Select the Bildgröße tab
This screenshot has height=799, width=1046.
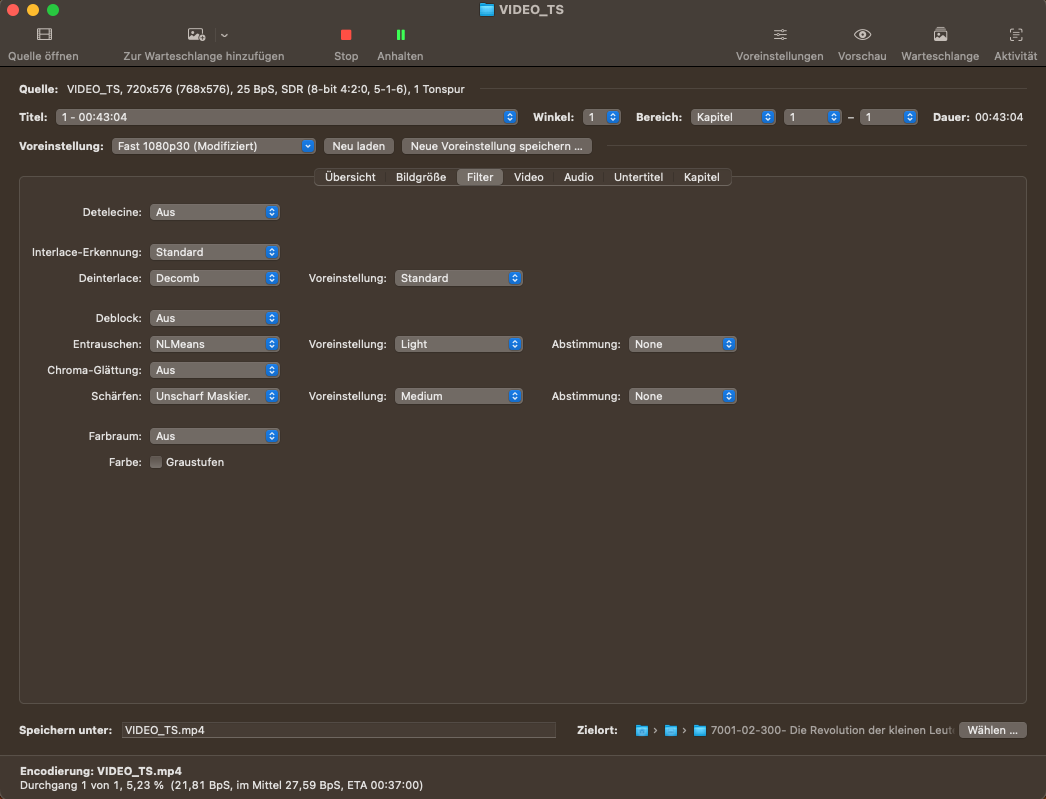pyautogui.click(x=421, y=177)
